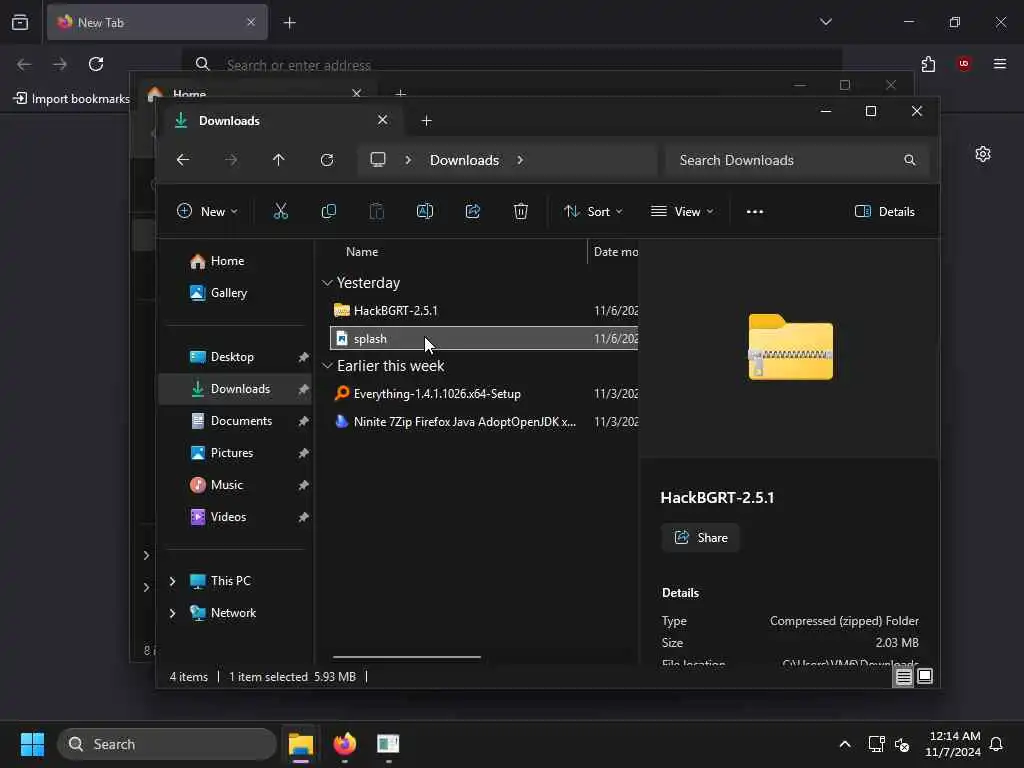The width and height of the screenshot is (1024, 768).
Task: Open the Windows Start menu
Action: pyautogui.click(x=32, y=744)
